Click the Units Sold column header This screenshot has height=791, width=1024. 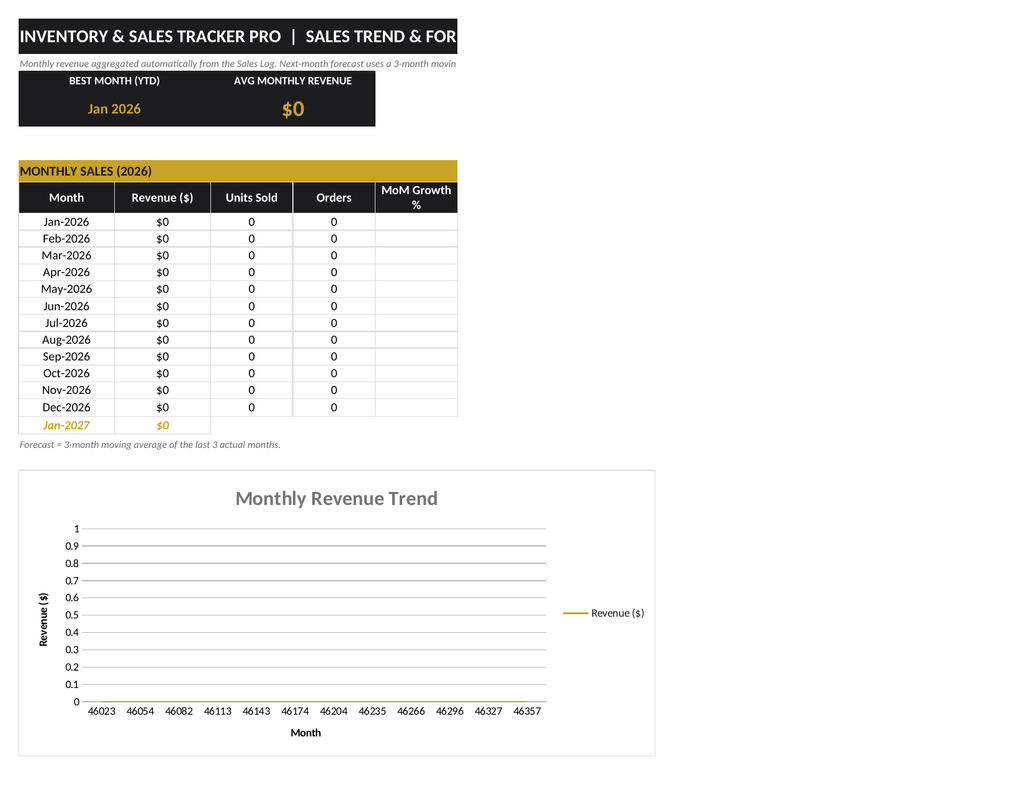click(251, 198)
